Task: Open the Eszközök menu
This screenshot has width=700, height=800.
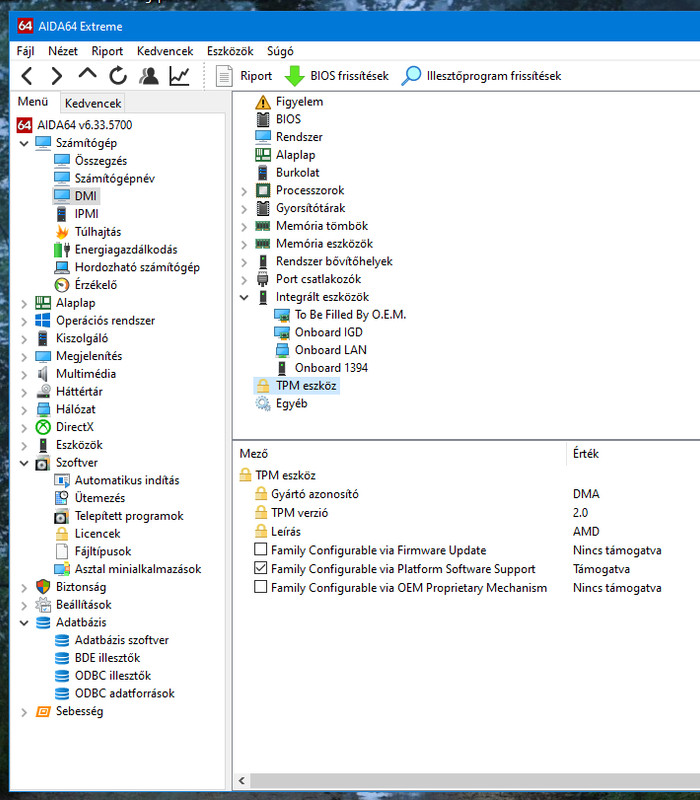Action: (x=230, y=51)
